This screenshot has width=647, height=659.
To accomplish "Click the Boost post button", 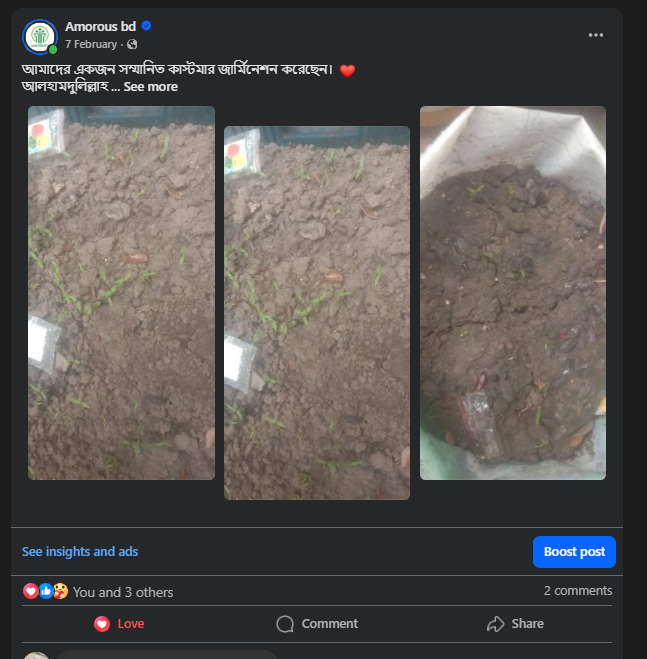I will coord(574,552).
